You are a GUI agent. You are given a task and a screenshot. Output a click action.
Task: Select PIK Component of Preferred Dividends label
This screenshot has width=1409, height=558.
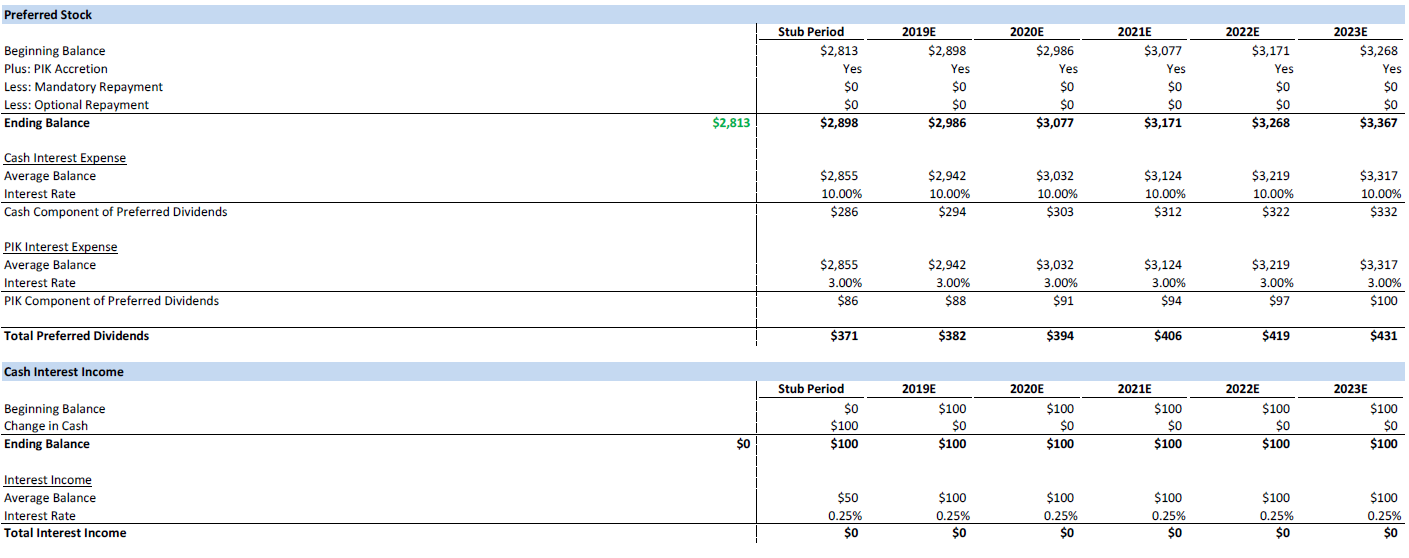pyautogui.click(x=111, y=301)
